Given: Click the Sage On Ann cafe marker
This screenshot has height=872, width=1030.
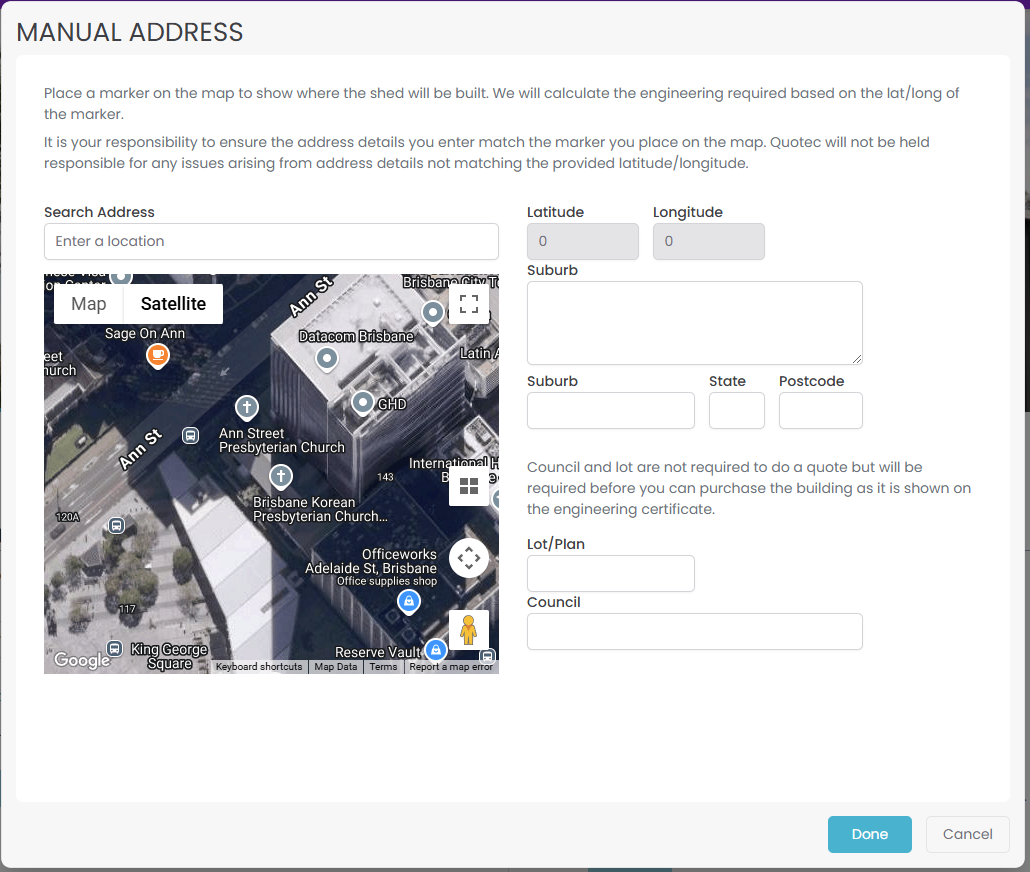Looking at the screenshot, I should coord(157,355).
